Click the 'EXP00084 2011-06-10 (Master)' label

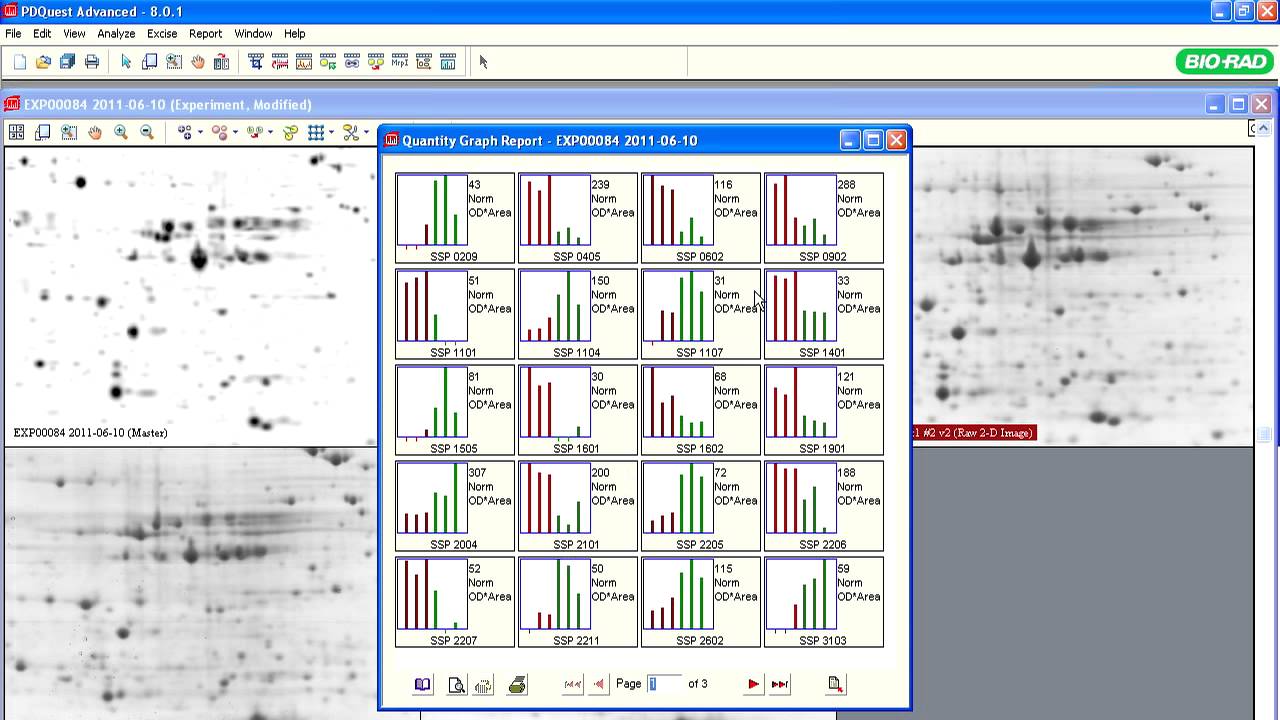pyautogui.click(x=90, y=433)
